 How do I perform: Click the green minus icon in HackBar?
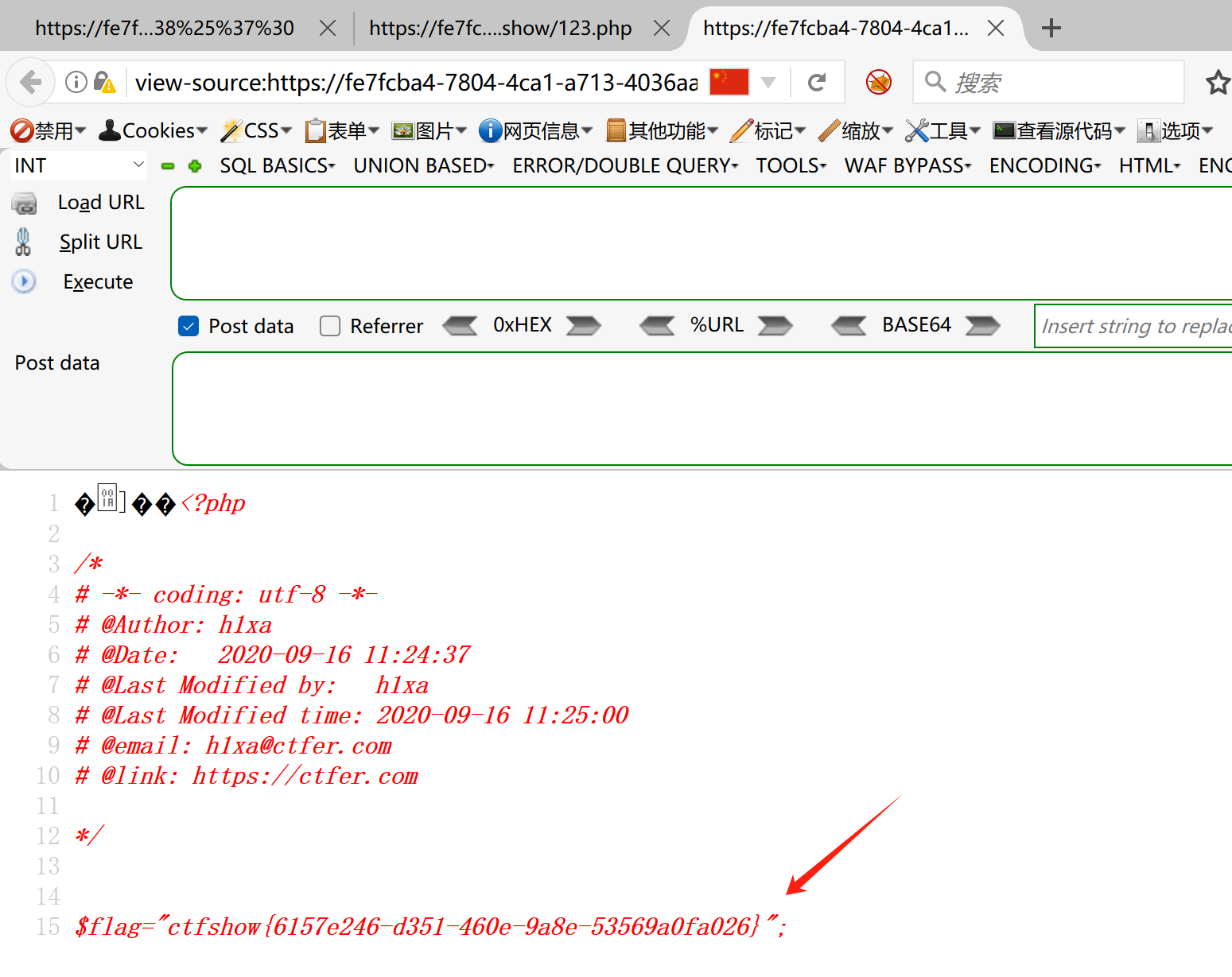pyautogui.click(x=168, y=166)
